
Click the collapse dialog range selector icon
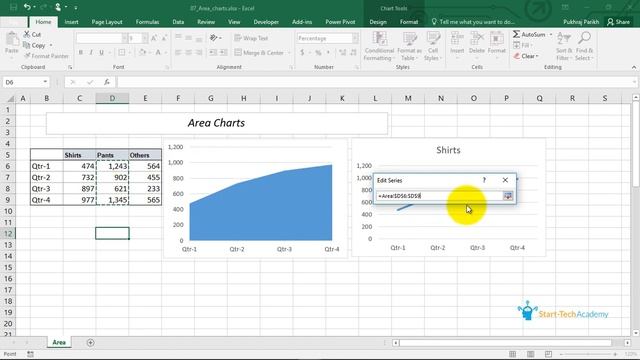coord(508,196)
